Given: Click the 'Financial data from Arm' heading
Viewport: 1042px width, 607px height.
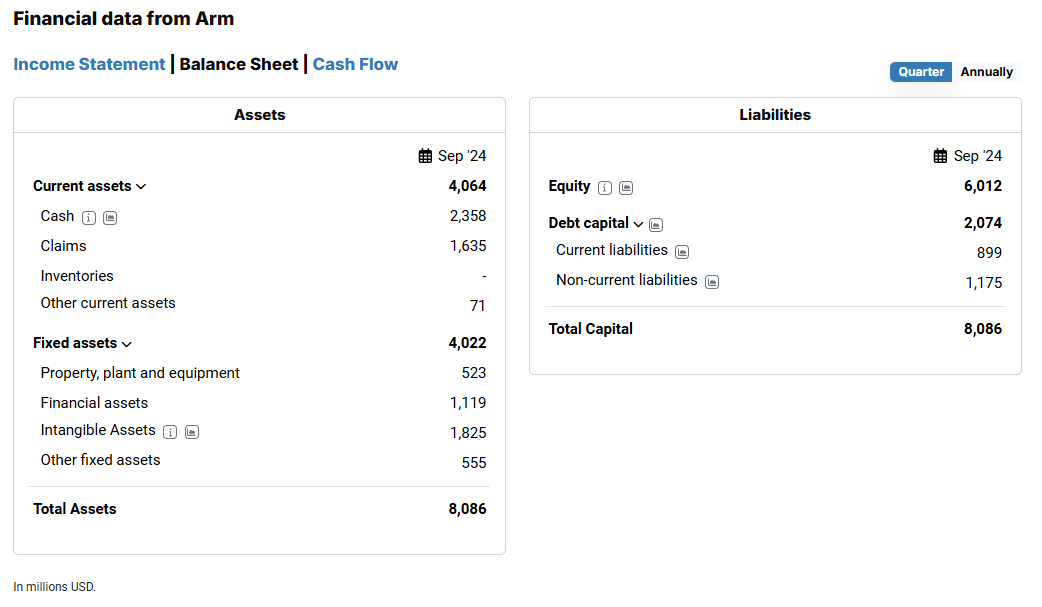Looking at the screenshot, I should (x=124, y=19).
